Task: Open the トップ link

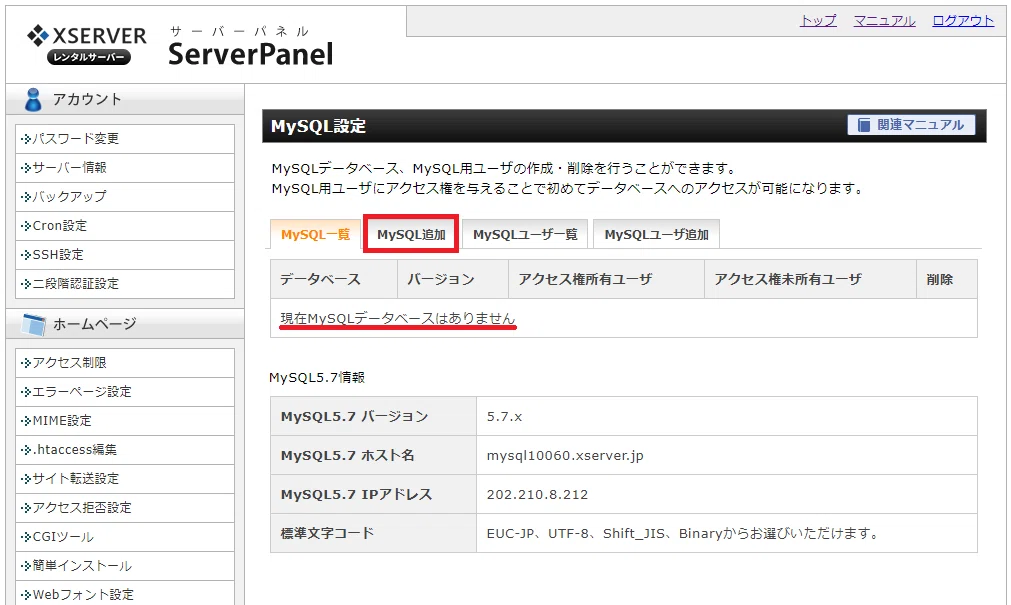Action: 818,21
